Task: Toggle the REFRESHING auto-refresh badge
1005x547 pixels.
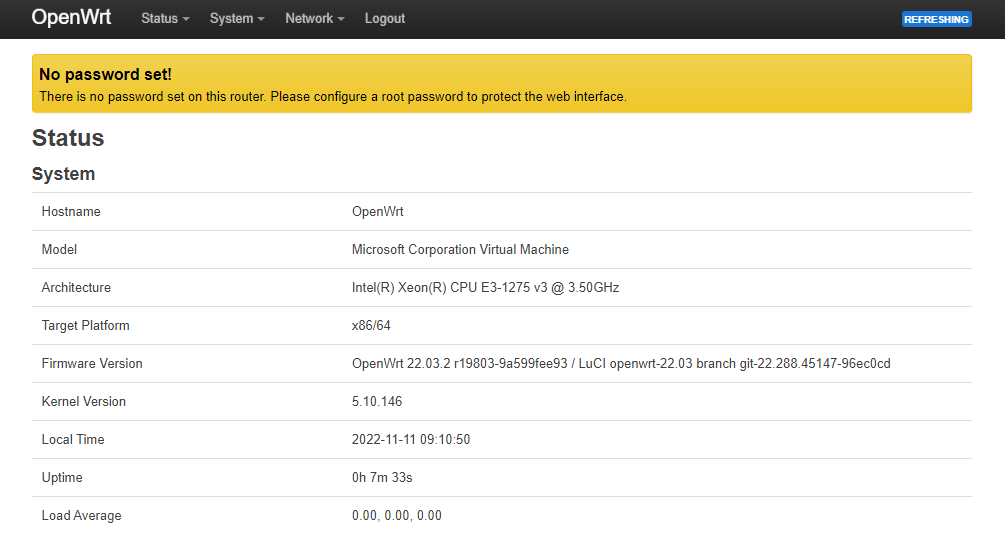Action: [936, 19]
